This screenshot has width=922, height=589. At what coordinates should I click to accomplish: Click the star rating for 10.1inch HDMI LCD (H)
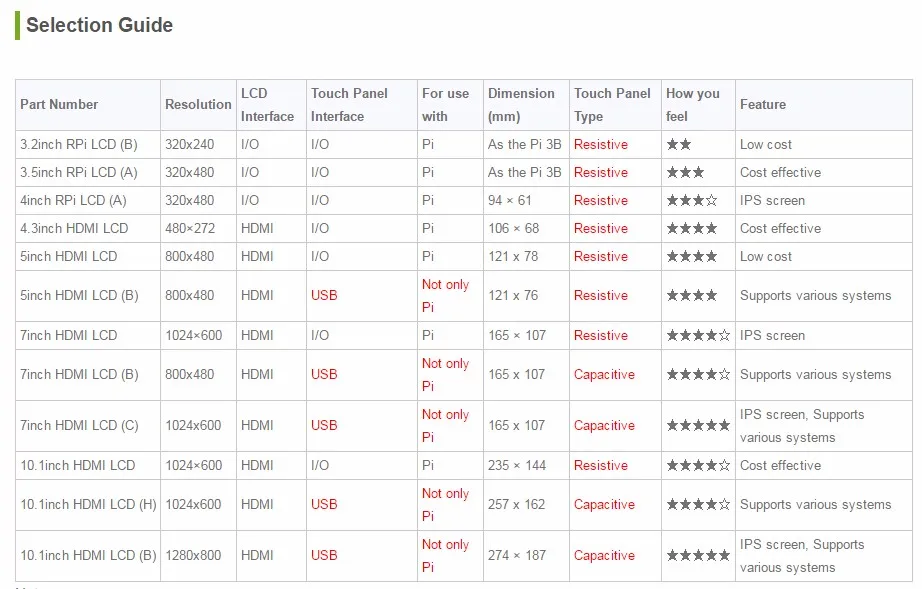click(x=698, y=504)
